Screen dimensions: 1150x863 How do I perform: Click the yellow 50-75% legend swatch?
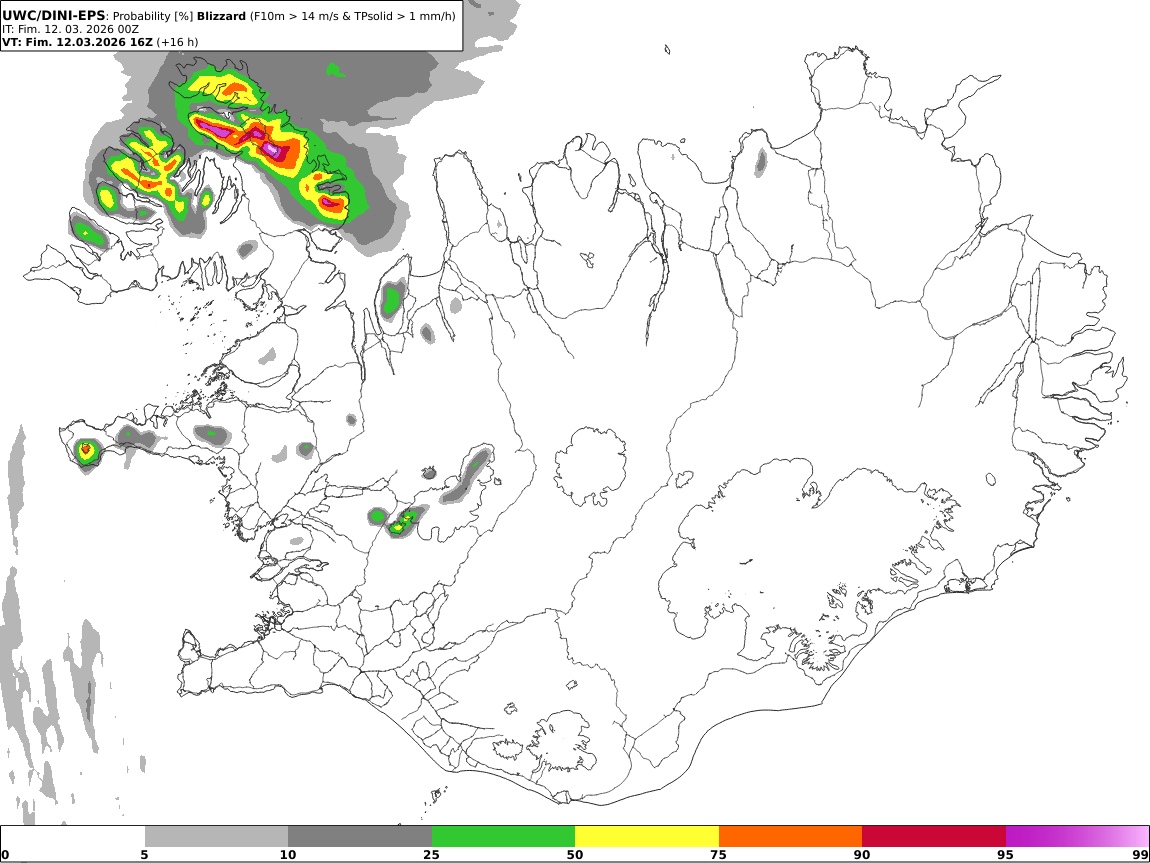tap(647, 837)
